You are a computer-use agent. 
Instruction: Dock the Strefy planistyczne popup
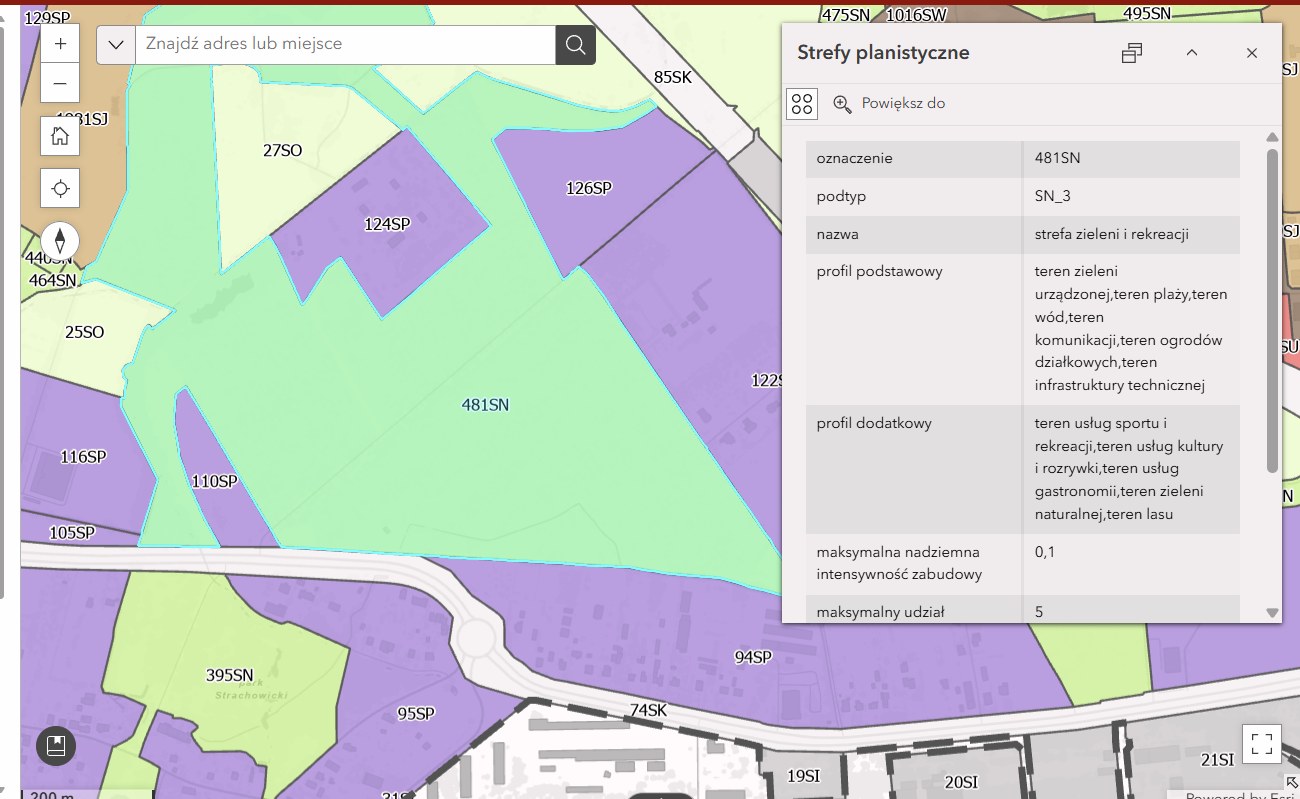[x=1132, y=53]
